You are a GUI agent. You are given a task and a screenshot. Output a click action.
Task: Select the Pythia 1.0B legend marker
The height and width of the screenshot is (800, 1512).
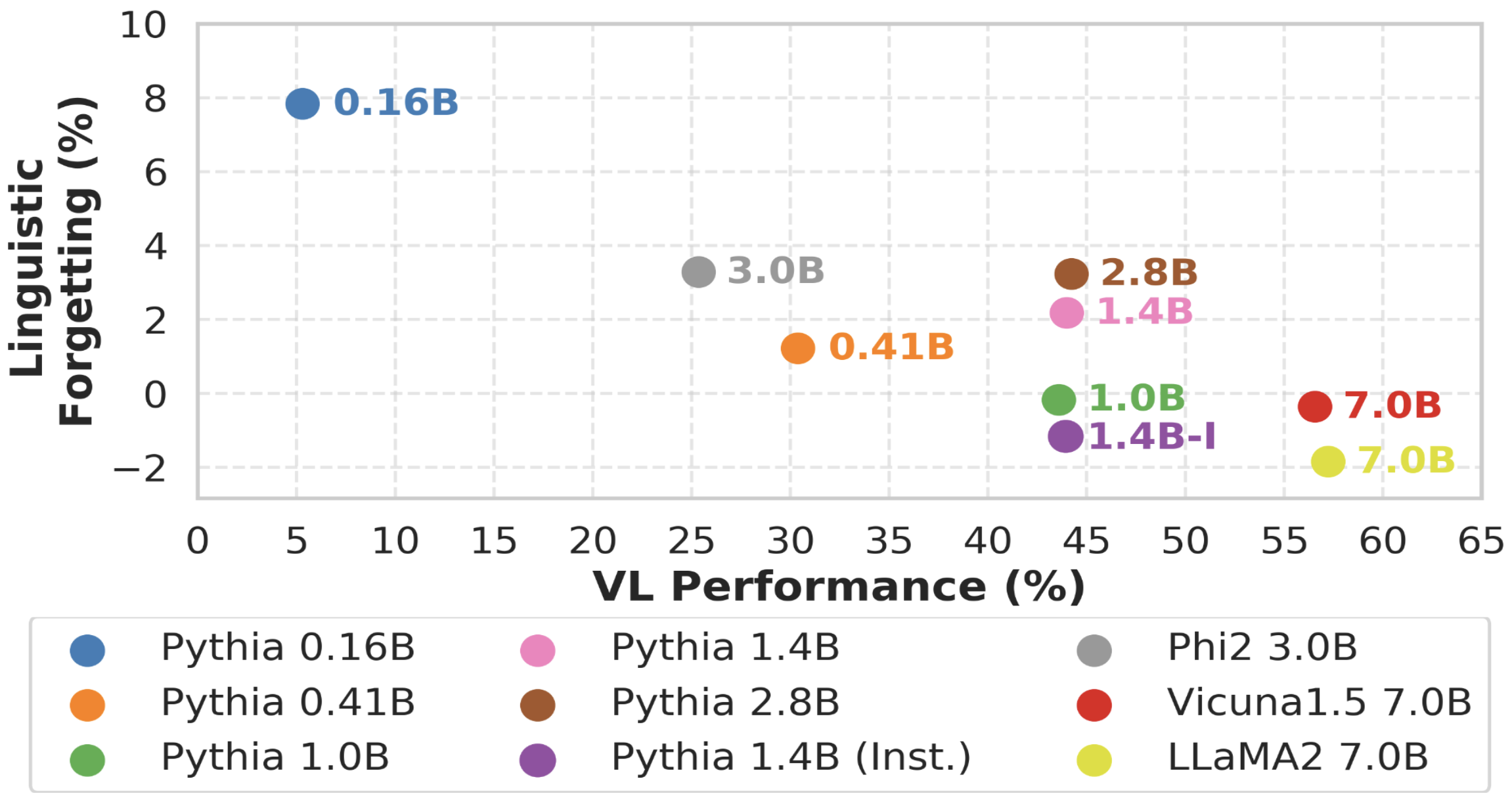pyautogui.click(x=87, y=761)
